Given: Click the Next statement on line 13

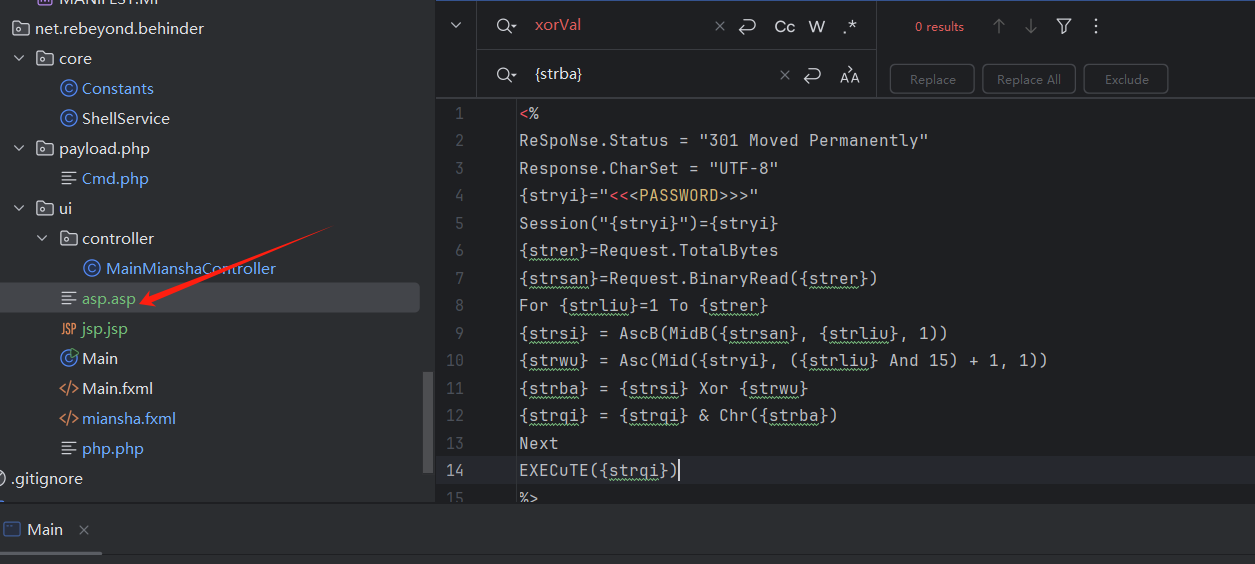Looking at the screenshot, I should click(x=538, y=442).
